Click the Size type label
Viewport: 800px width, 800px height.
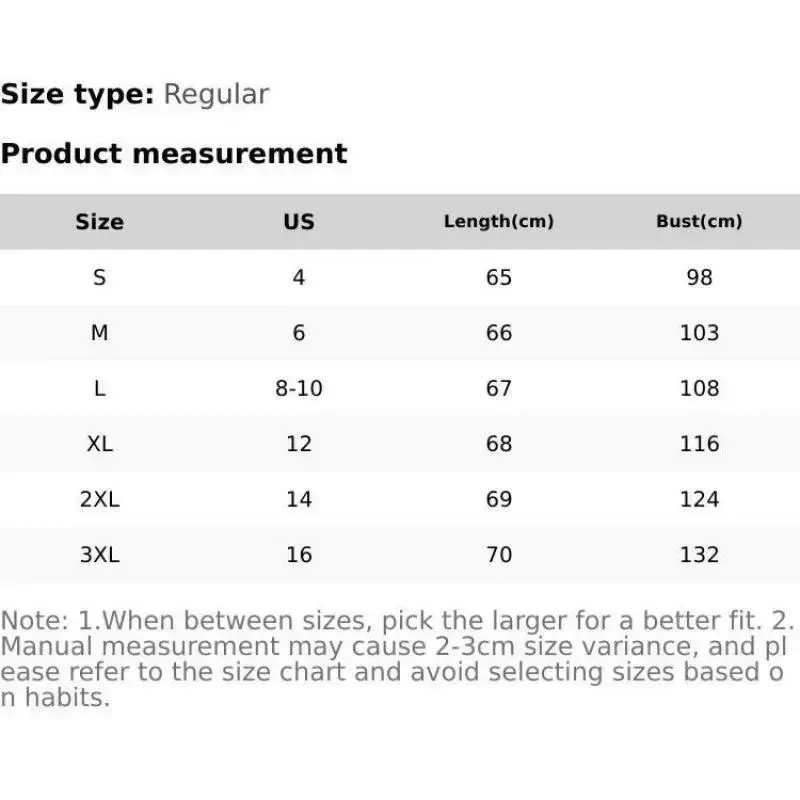[x=77, y=95]
